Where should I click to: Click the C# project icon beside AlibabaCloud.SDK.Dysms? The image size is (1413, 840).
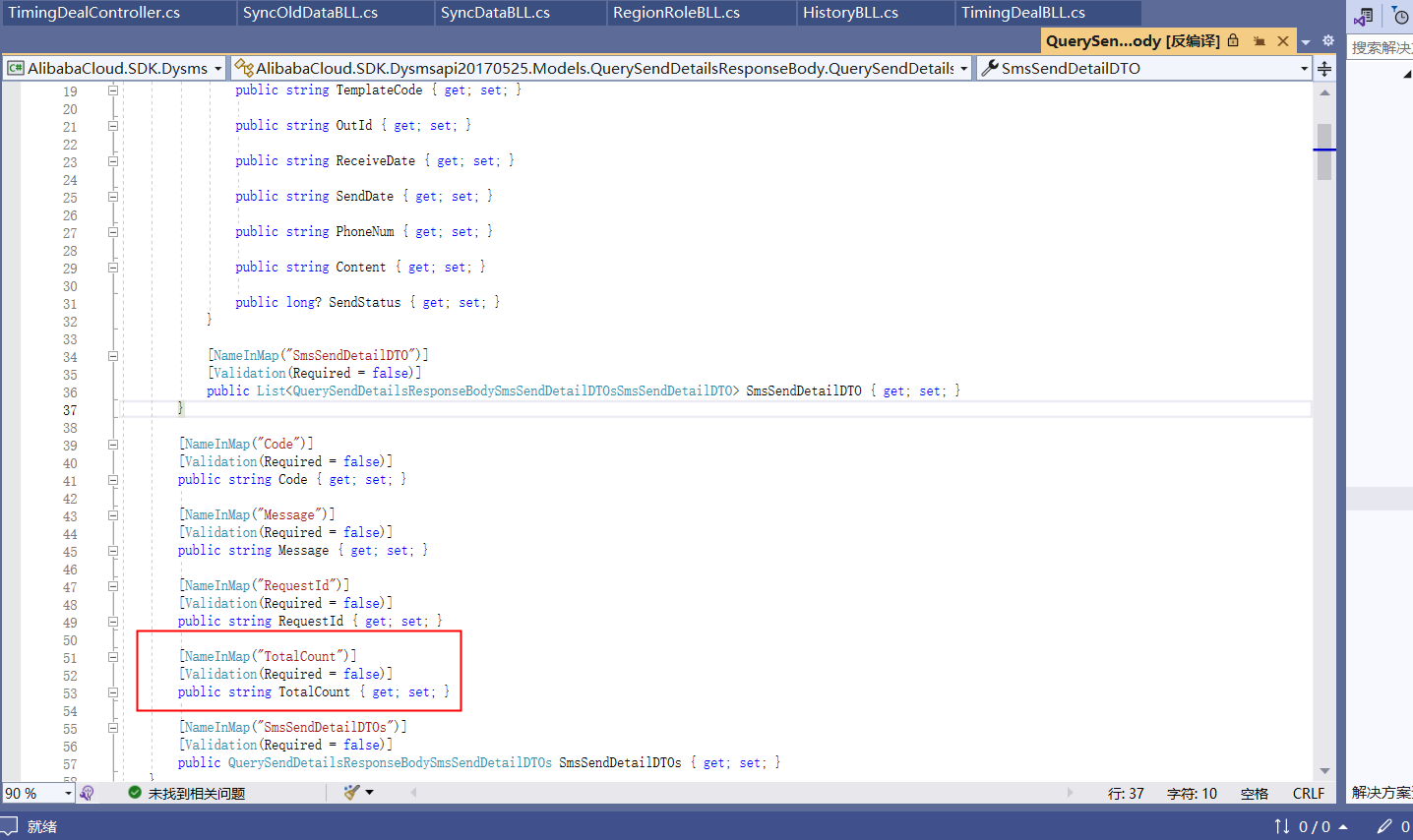[x=15, y=68]
